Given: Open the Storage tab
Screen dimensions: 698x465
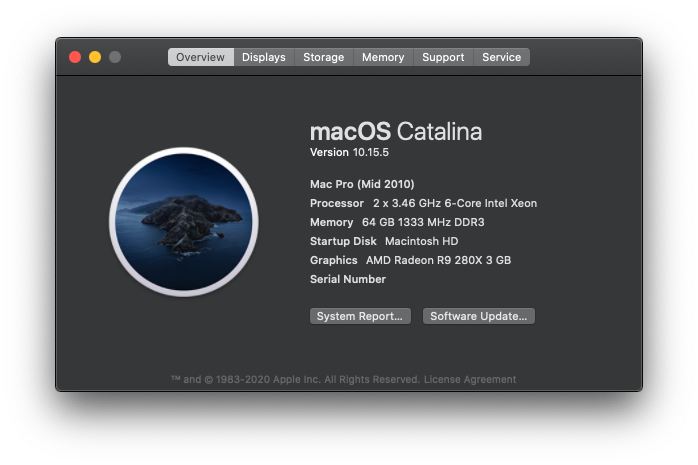Looking at the screenshot, I should [324, 57].
